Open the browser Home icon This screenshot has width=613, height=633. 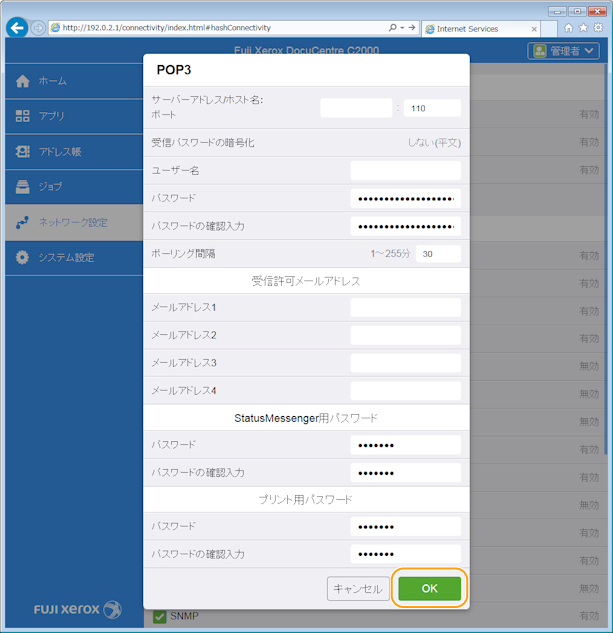[x=569, y=28]
